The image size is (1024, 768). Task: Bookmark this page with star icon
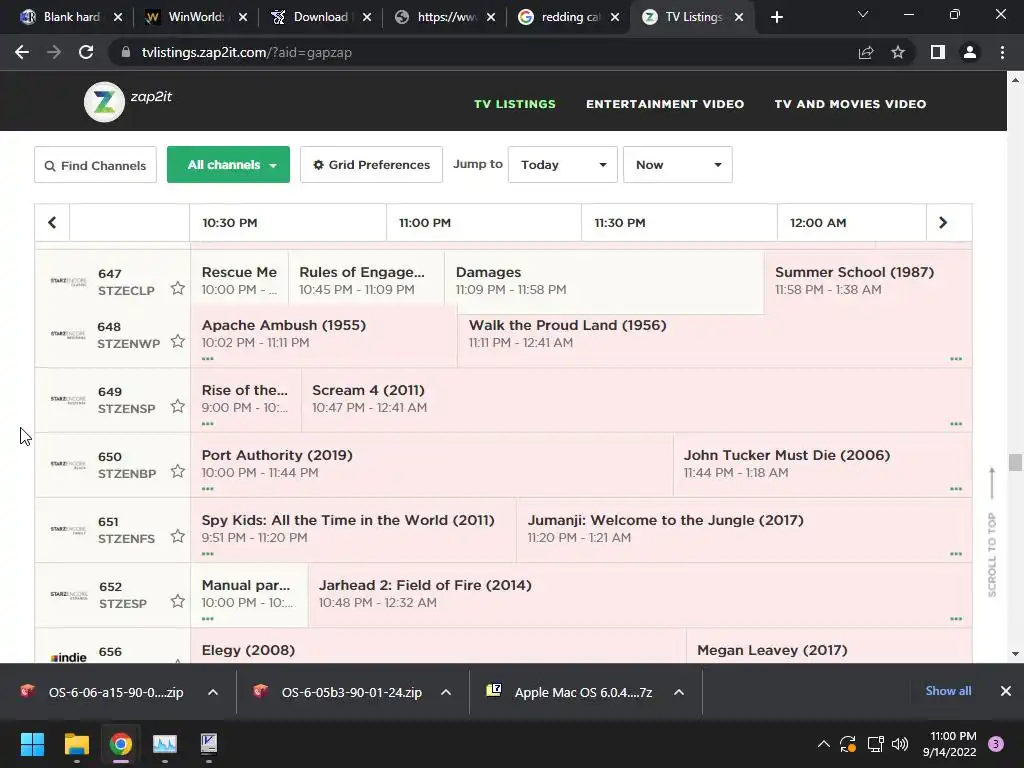point(898,52)
